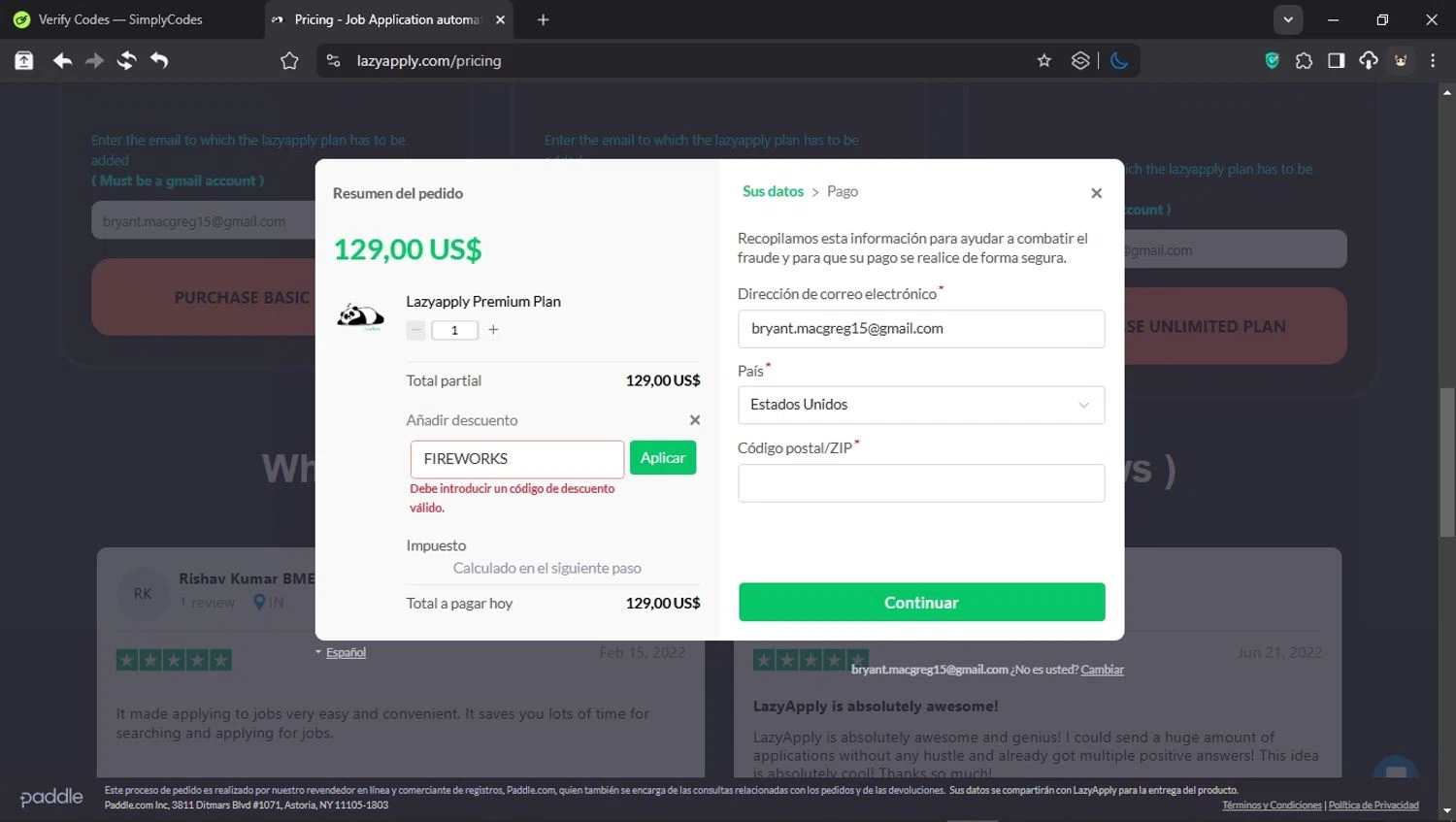The width and height of the screenshot is (1456, 822).
Task: Decrease the Premium Plan quantity with minus
Action: [x=416, y=330]
